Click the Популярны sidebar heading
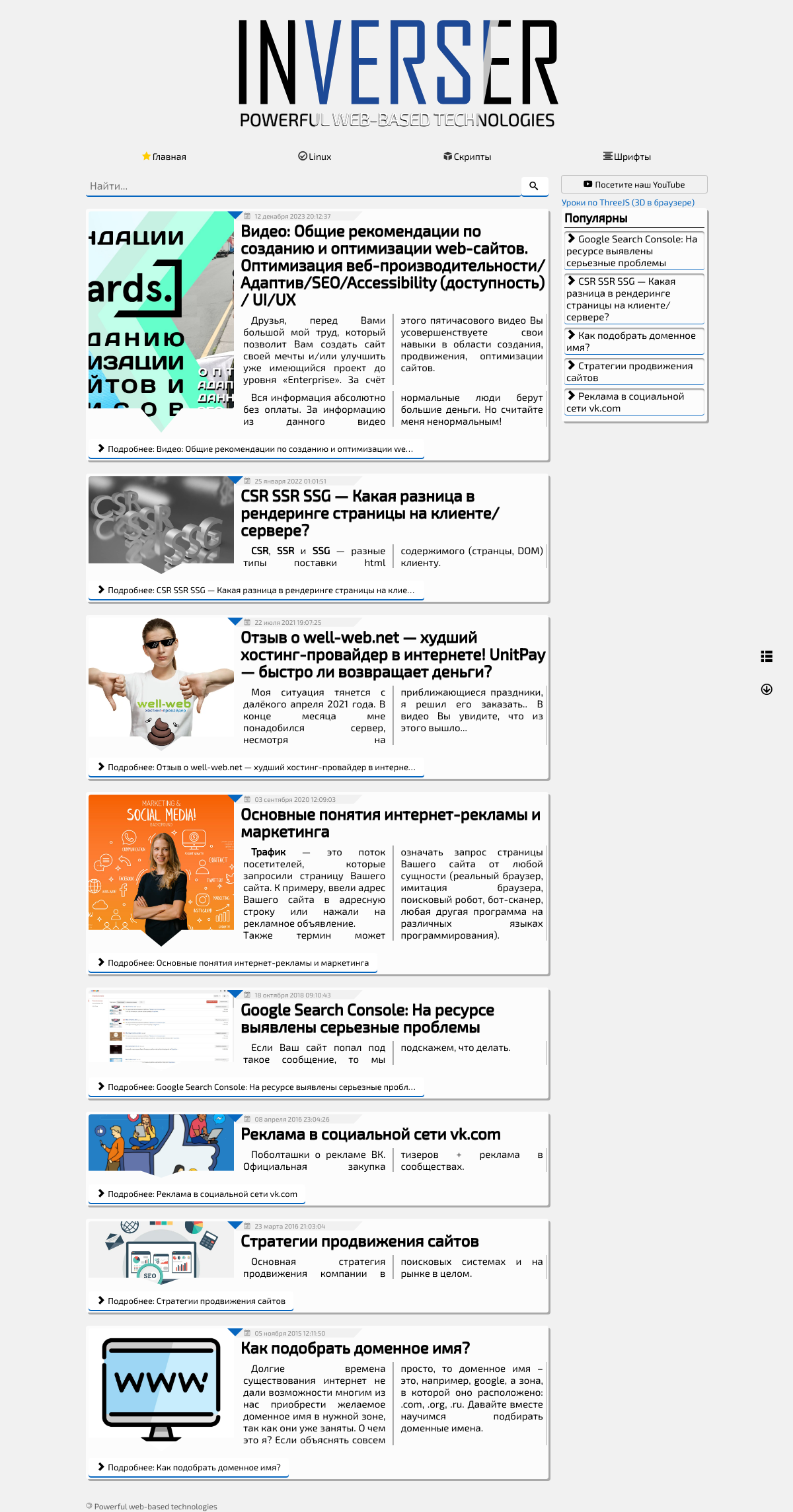 pyautogui.click(x=596, y=219)
